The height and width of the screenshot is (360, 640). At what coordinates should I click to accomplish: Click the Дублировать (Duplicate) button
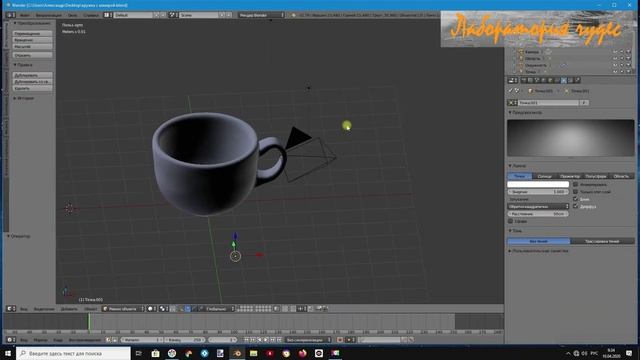33,76
